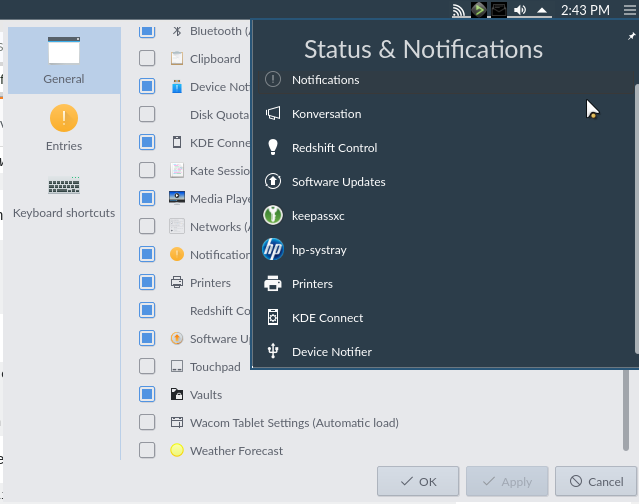Enable the Wacom Tablet Settings checkbox
Image resolution: width=639 pixels, height=504 pixels.
point(147,422)
